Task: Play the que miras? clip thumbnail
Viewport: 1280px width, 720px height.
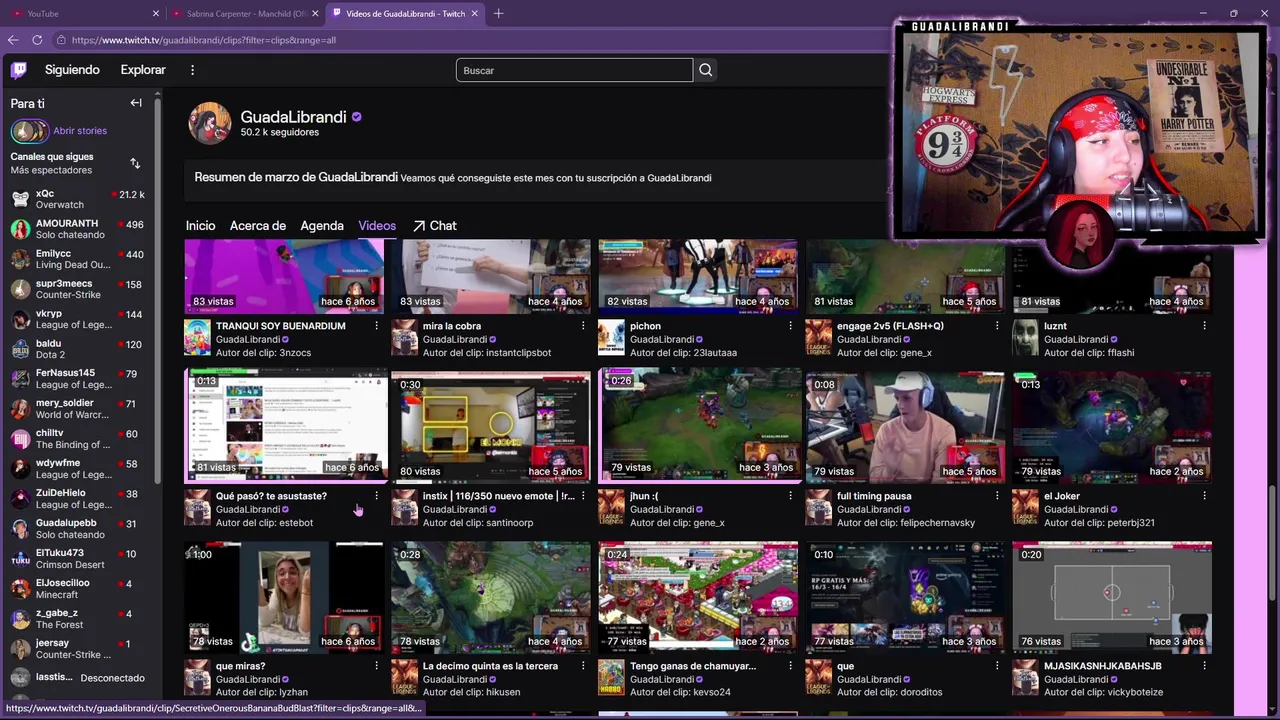Action: [x=284, y=596]
